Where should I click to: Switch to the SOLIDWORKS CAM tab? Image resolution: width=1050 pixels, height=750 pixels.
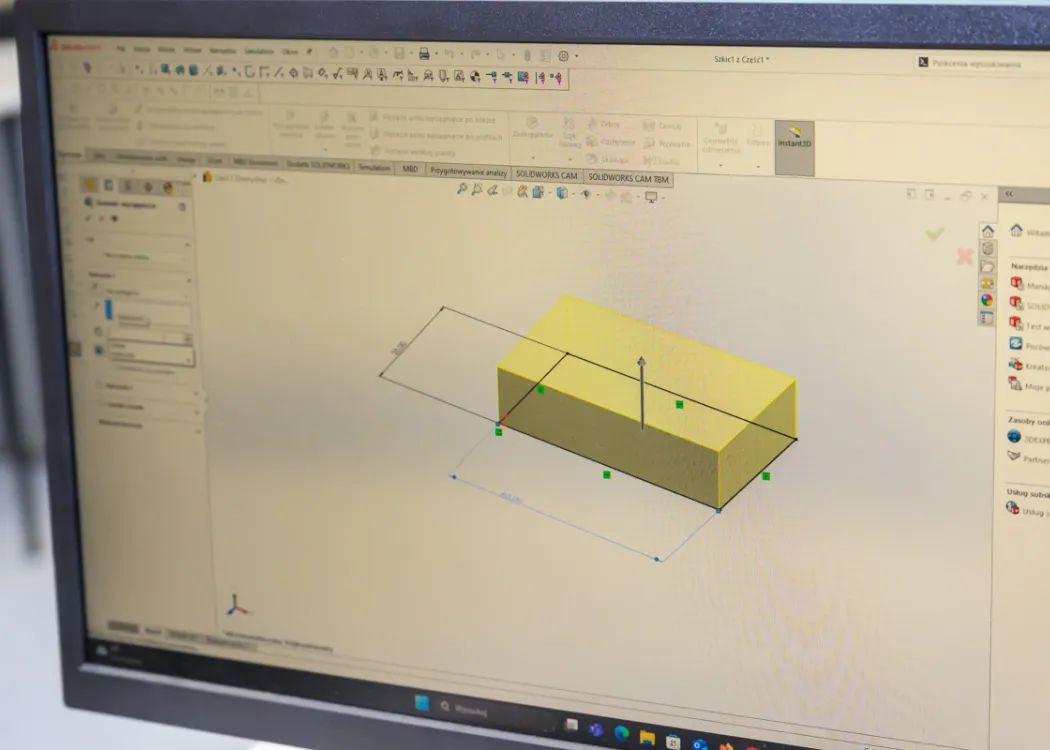(546, 175)
